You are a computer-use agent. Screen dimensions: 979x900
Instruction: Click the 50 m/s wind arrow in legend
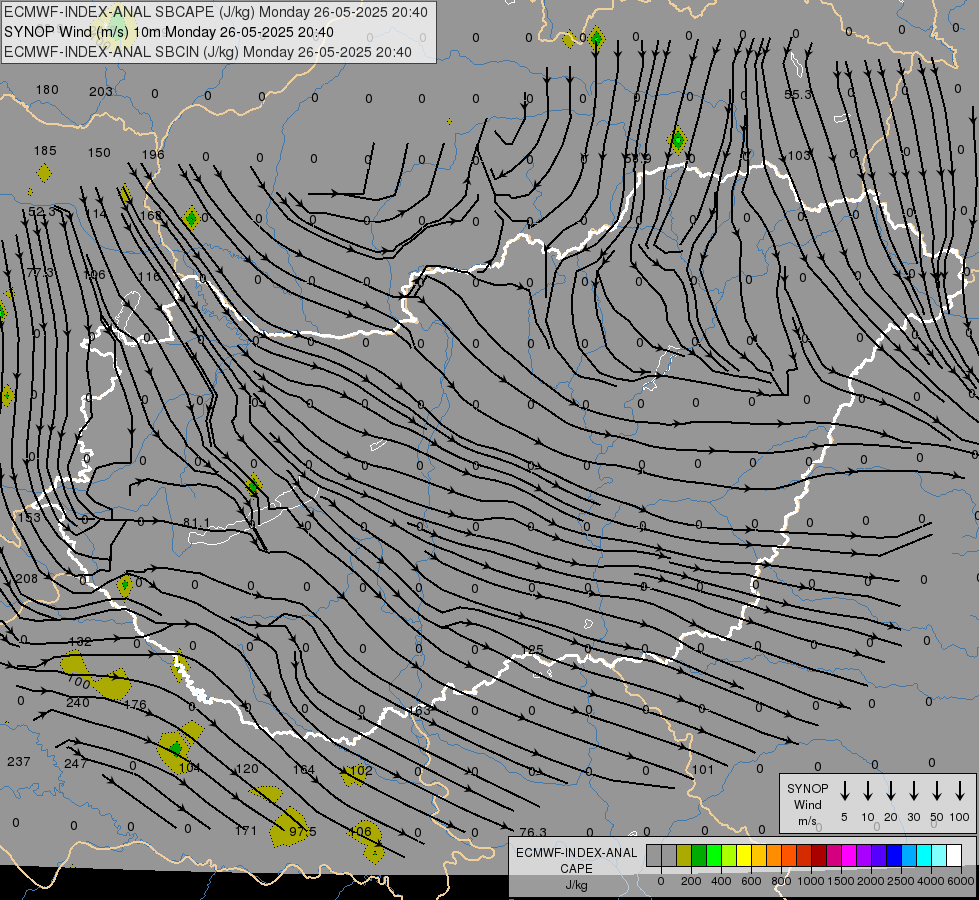coord(937,790)
